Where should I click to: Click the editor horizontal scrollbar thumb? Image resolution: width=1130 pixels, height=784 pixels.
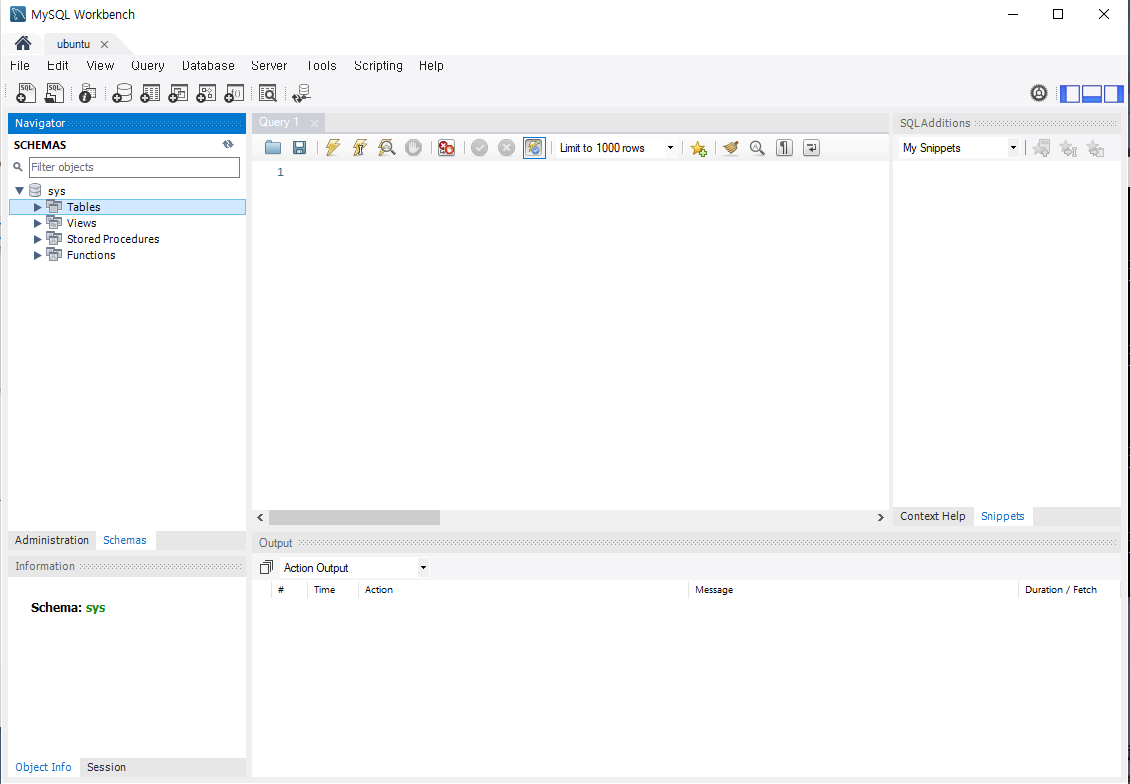[354, 517]
